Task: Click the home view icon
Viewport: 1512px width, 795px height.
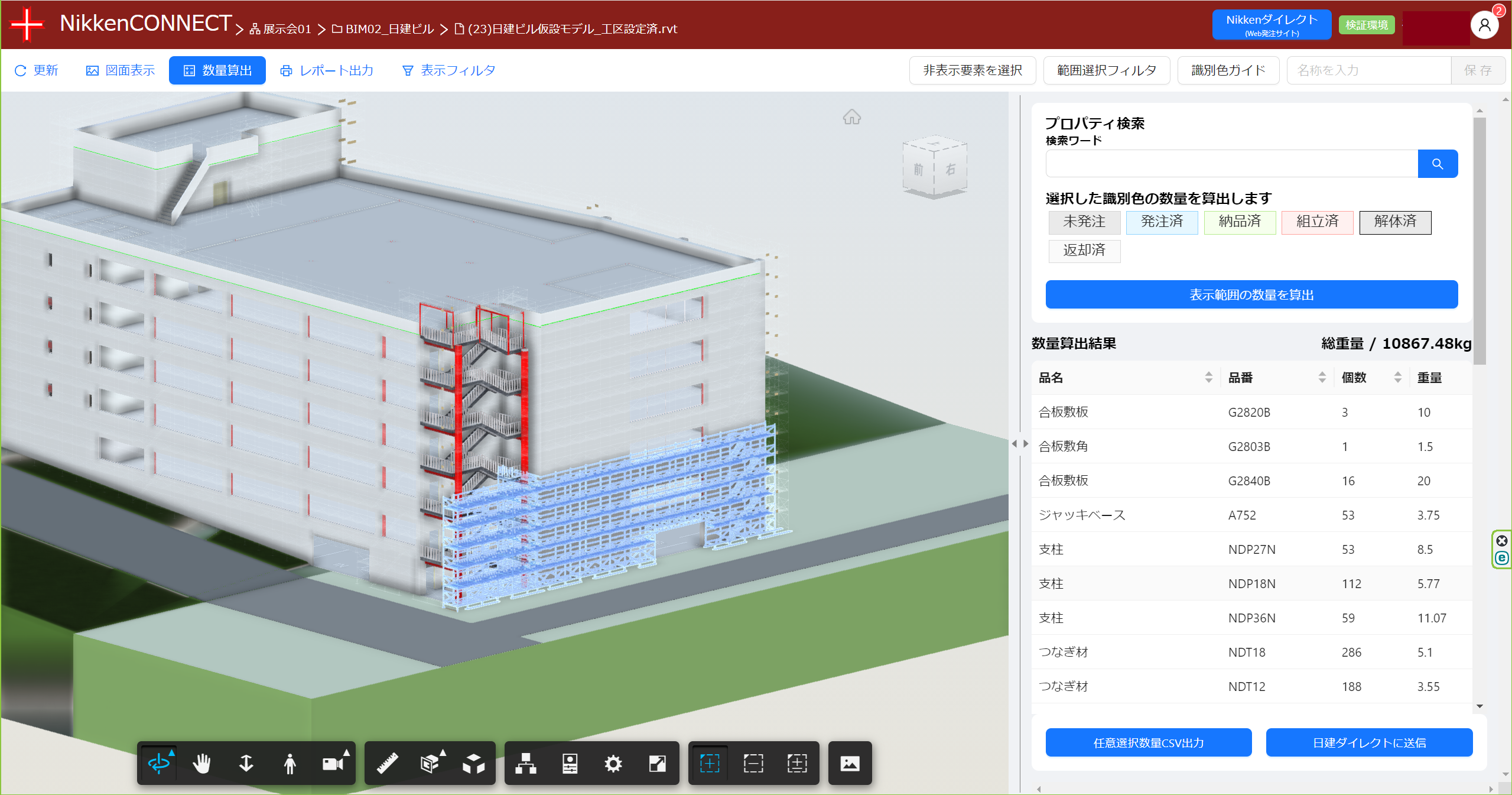Action: coord(851,117)
